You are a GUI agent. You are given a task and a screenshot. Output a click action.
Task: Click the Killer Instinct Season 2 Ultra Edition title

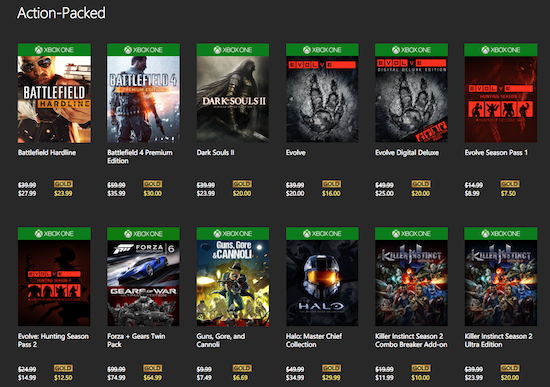point(498,340)
